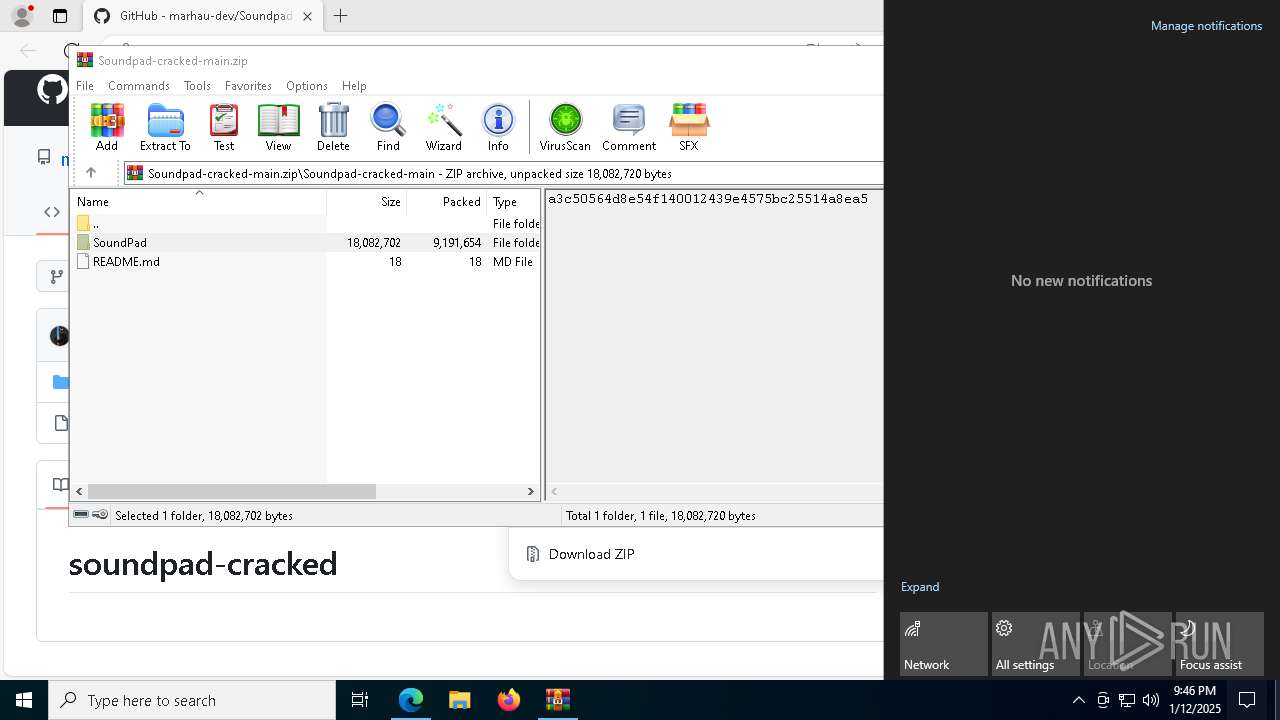Viewport: 1280px width, 720px height.
Task: Open Task View on taskbar
Action: (x=360, y=700)
